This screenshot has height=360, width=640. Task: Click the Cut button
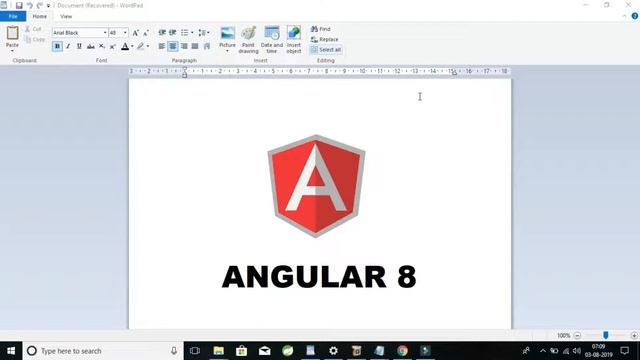(33, 29)
